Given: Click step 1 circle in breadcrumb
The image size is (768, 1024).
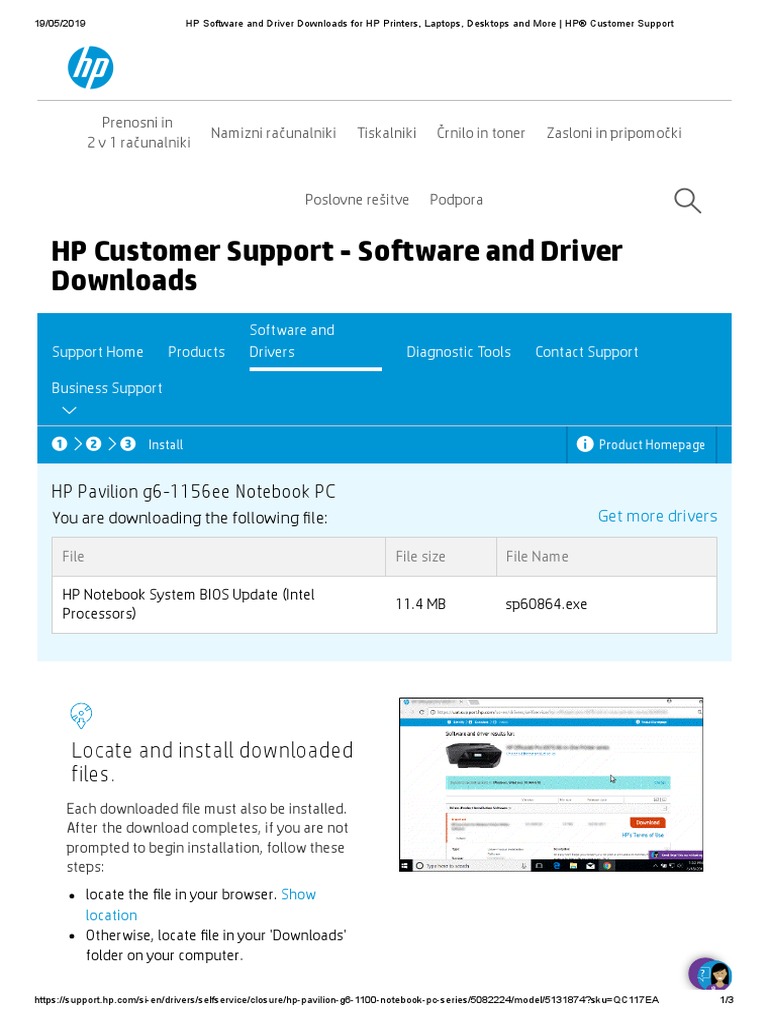Looking at the screenshot, I should (59, 444).
